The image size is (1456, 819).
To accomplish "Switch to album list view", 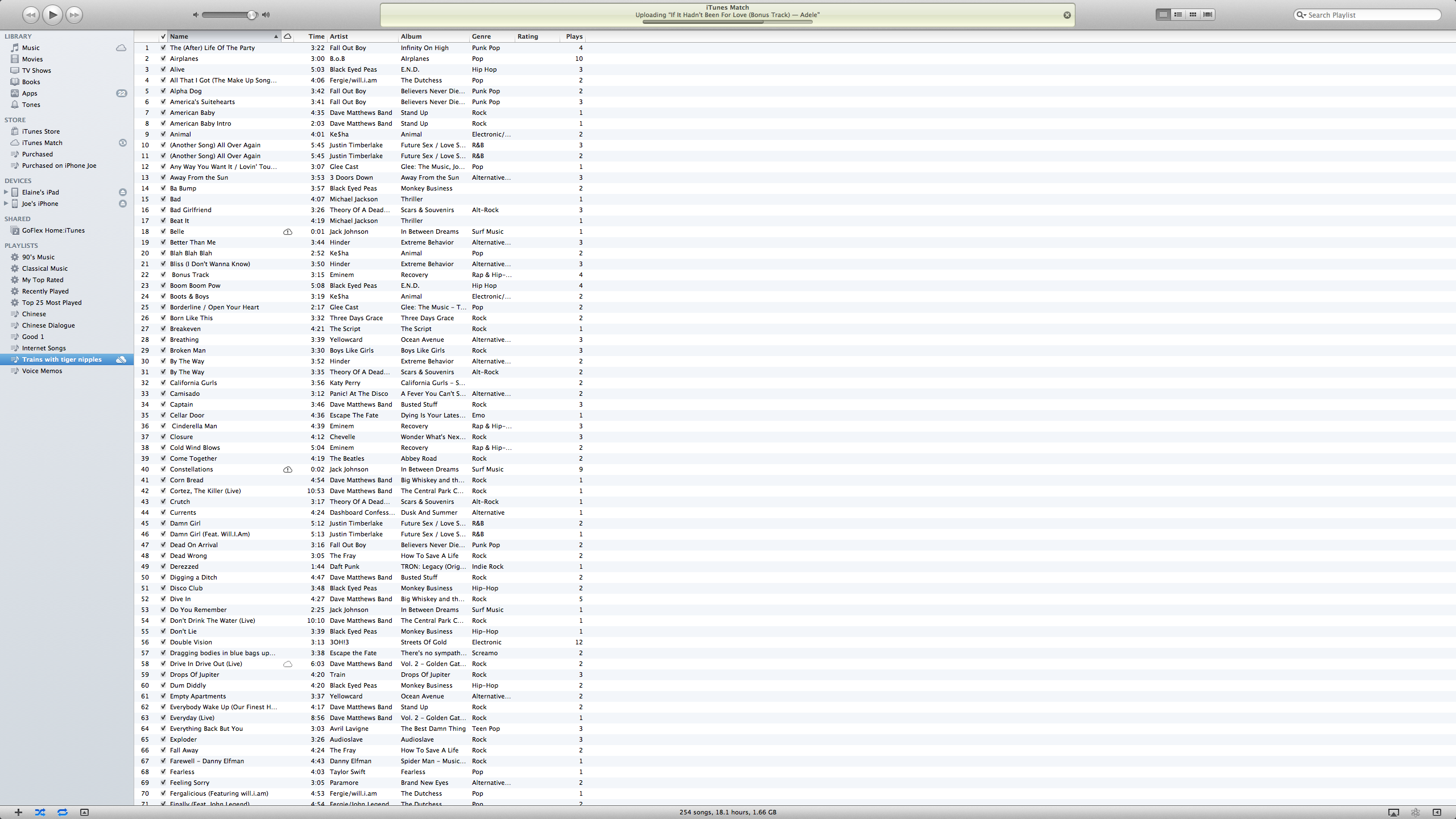I will click(1178, 15).
